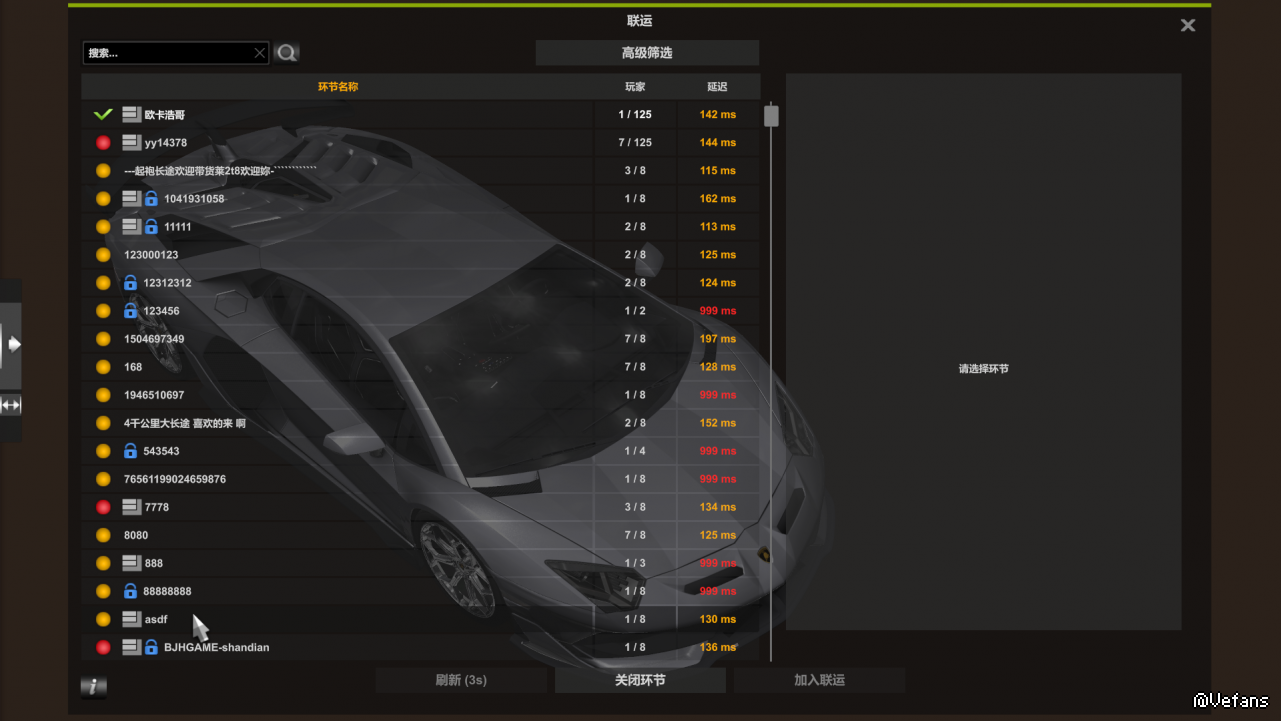Select the session named 1504697349
The width and height of the screenshot is (1281, 721).
click(x=421, y=339)
